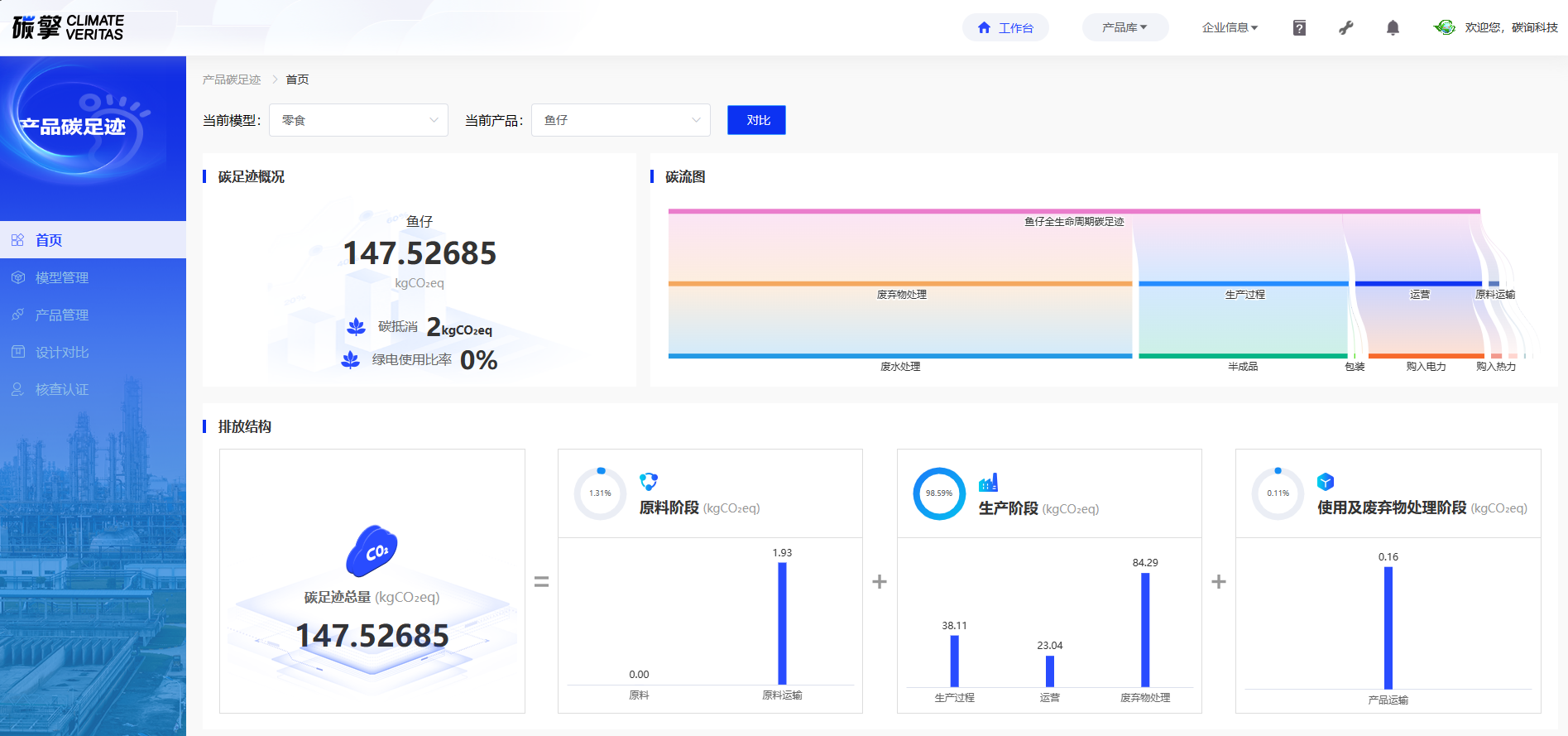Click the 购入电力 carbon flow node
Viewport: 1568px width, 736px height.
pos(1426,356)
